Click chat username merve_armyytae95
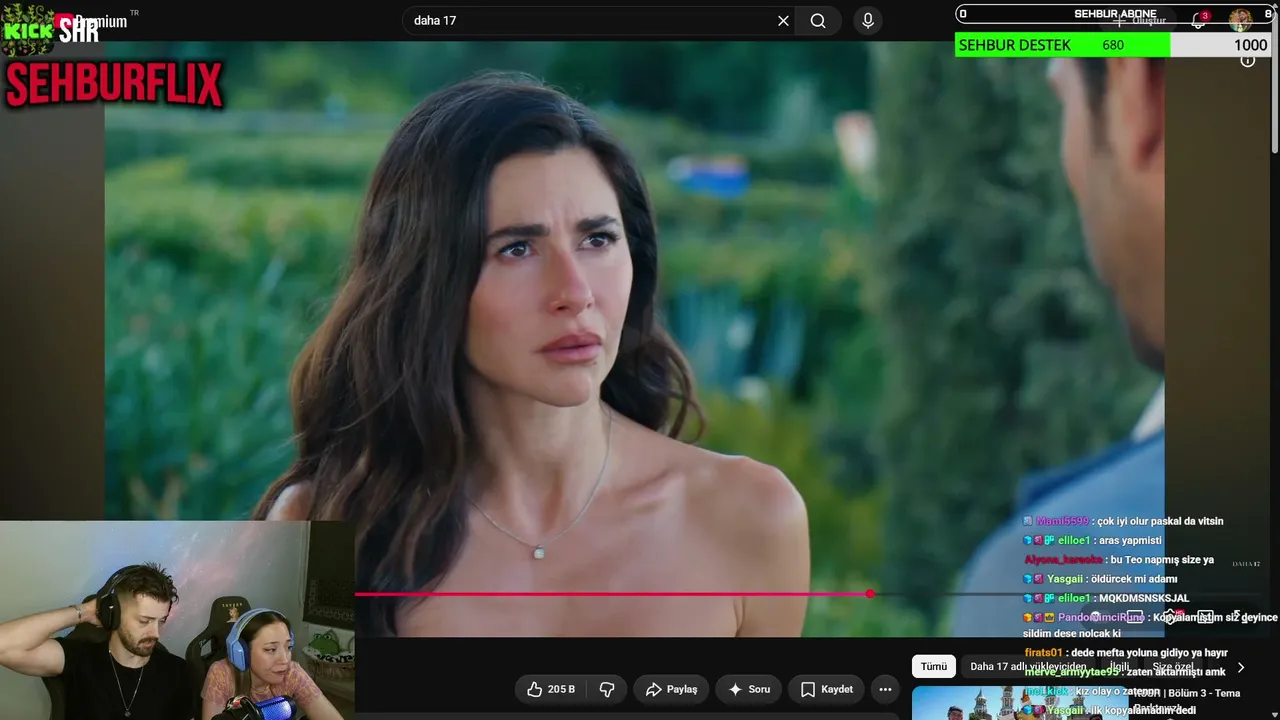Screen dimensions: 1280x720 [x=1071, y=672]
